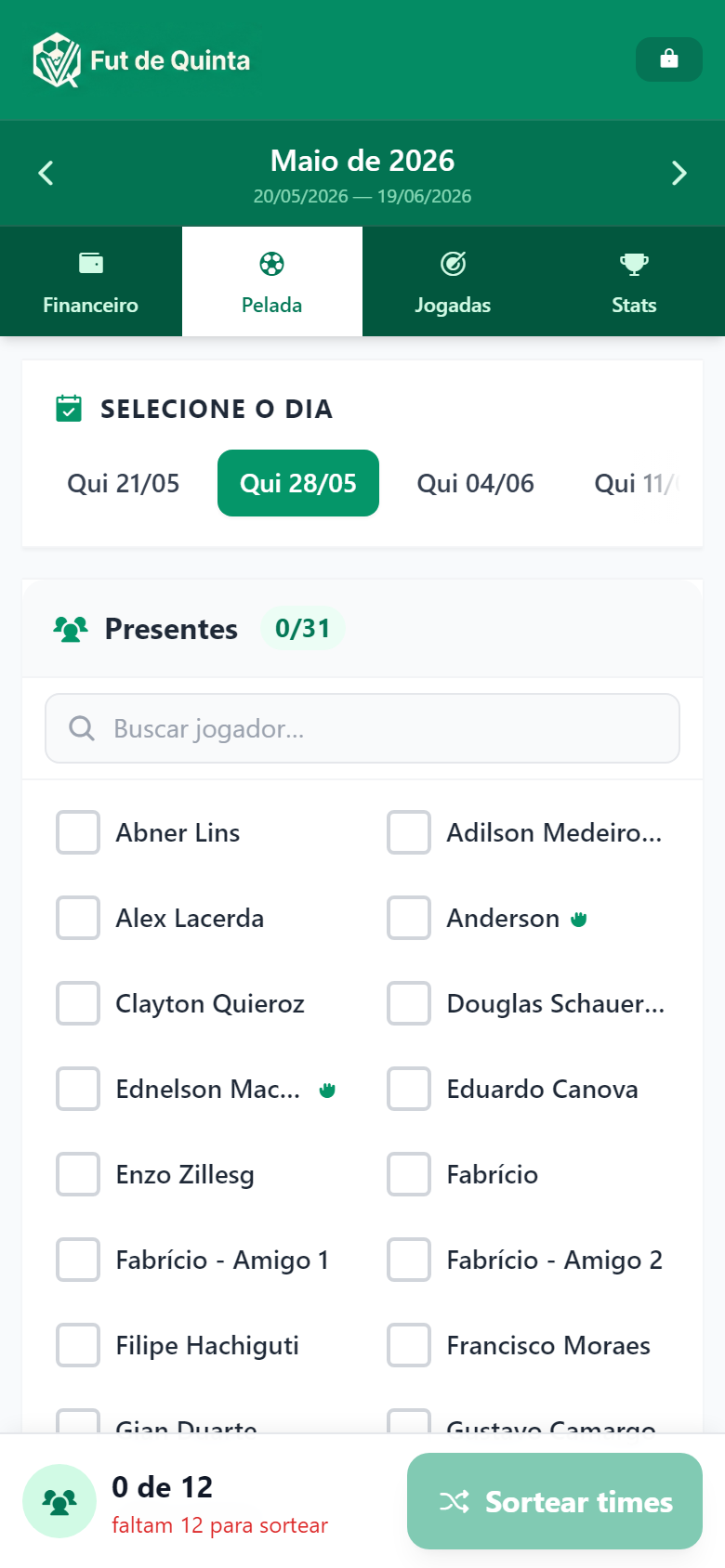Check the Anderson checkbox

(x=409, y=918)
